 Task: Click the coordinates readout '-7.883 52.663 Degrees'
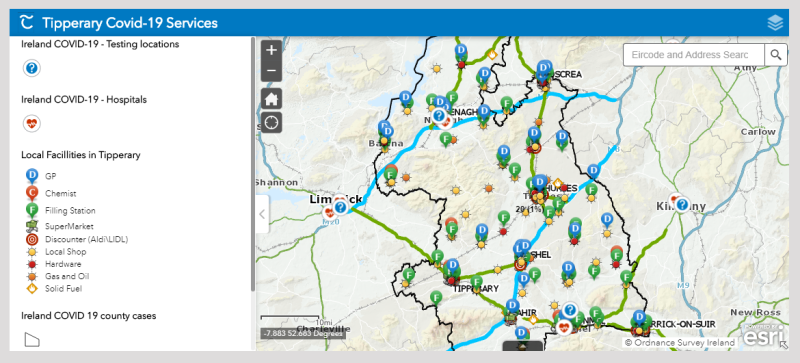(303, 333)
